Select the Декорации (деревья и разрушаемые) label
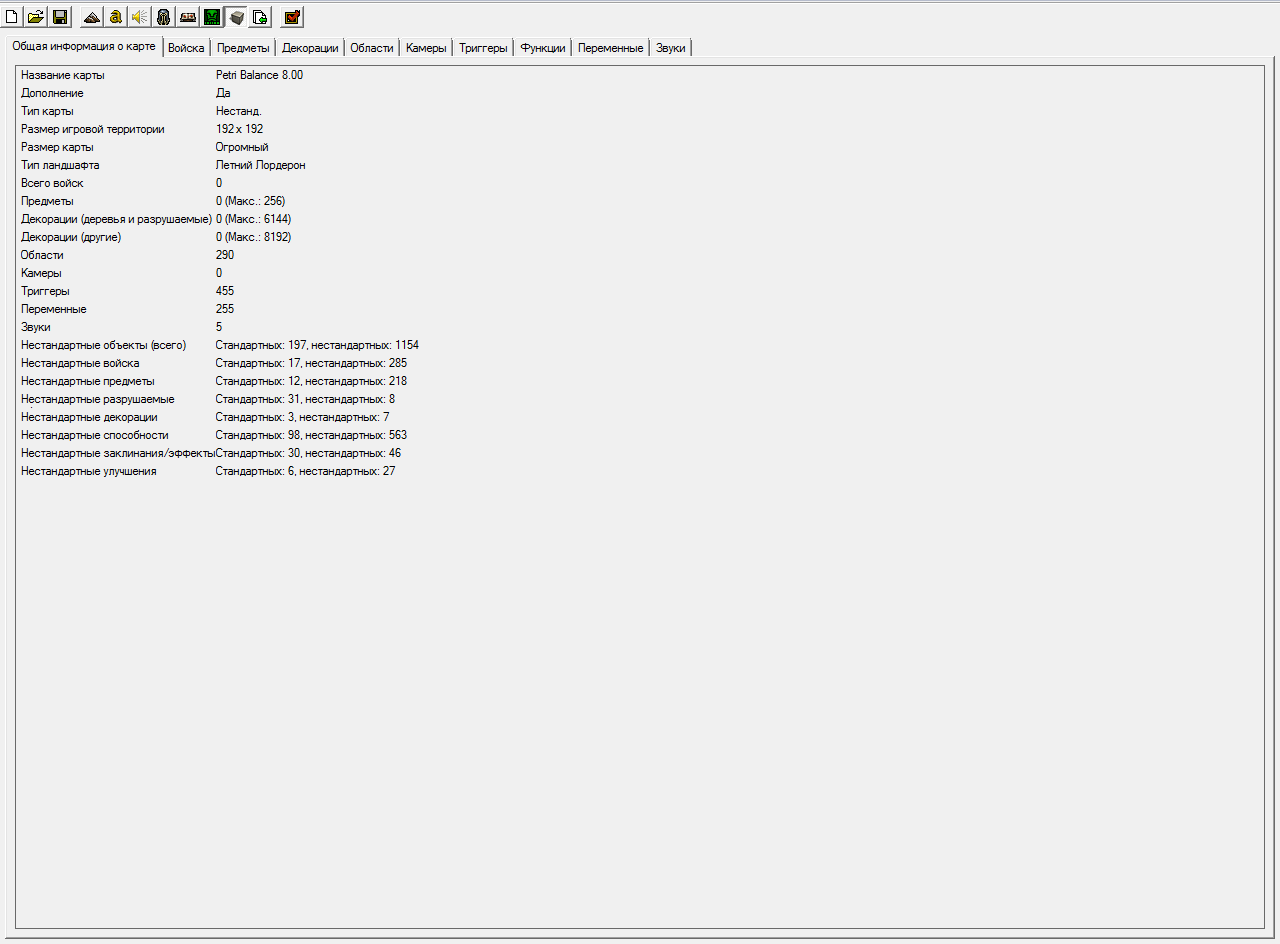Screen dimensions: 1280x944 (116, 219)
